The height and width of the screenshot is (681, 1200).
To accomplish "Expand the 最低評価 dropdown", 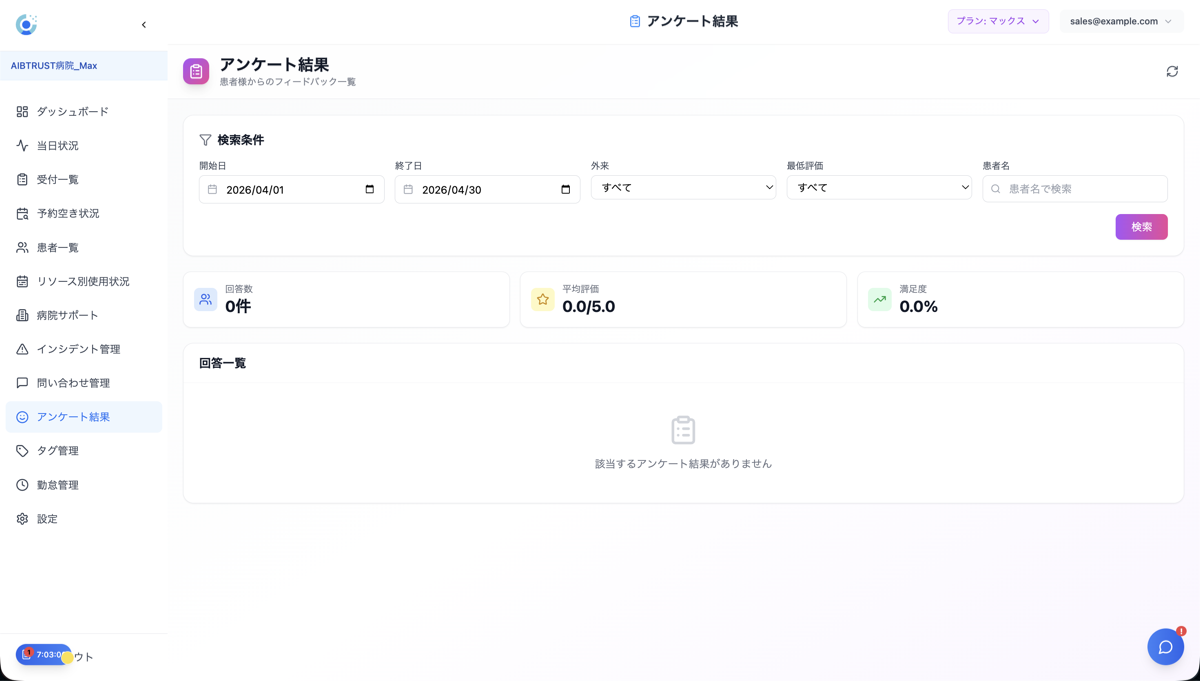I will point(879,186).
